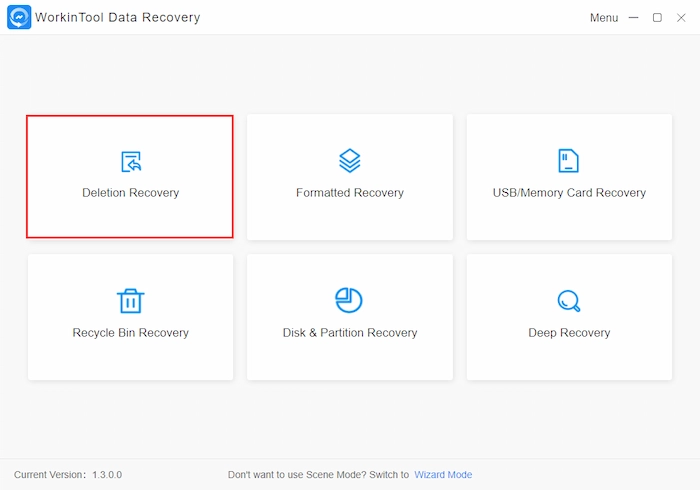700x490 pixels.
Task: Open Recycle Bin Recovery label
Action: tap(130, 333)
